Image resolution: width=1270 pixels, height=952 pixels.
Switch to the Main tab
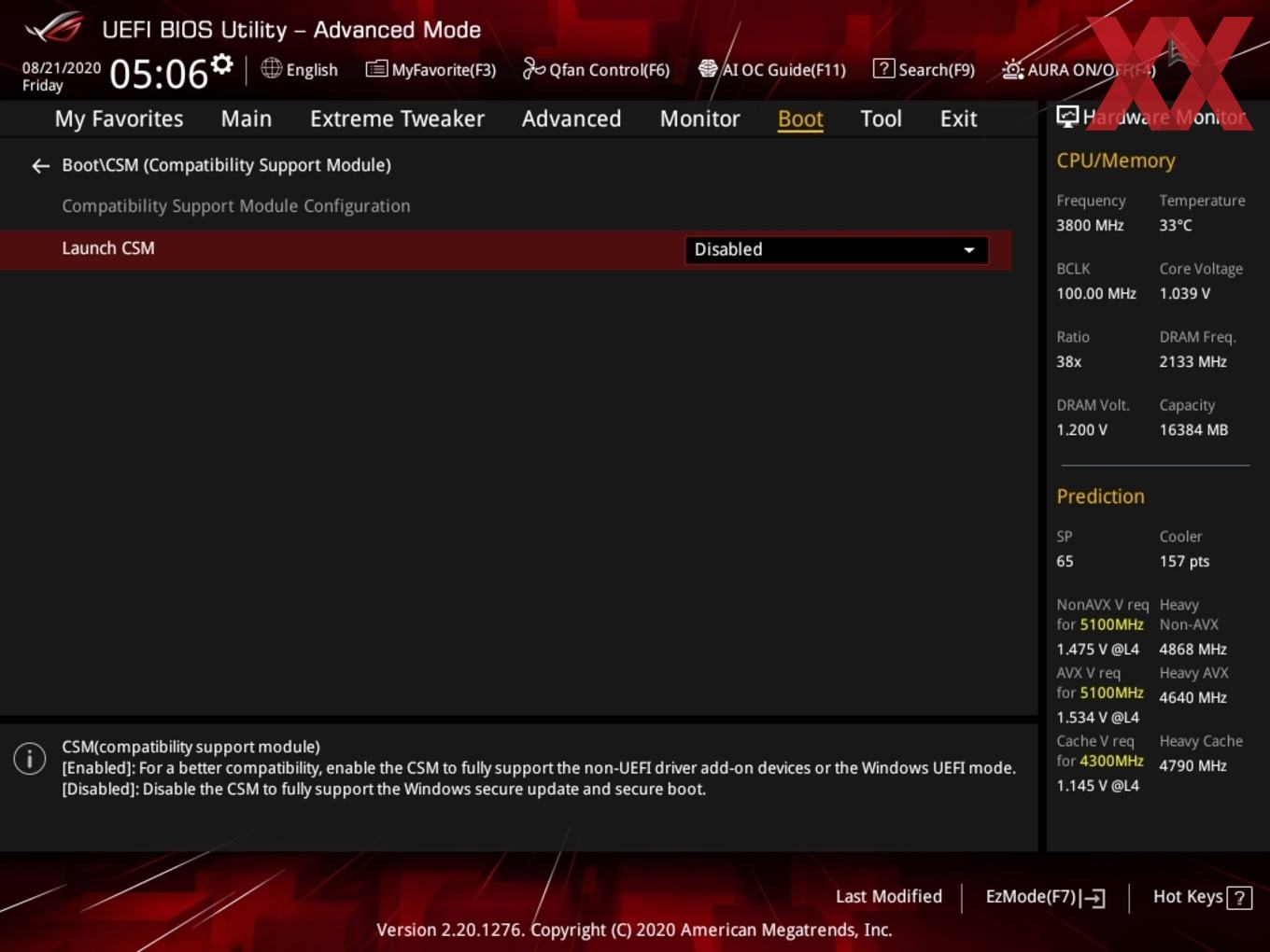247,119
